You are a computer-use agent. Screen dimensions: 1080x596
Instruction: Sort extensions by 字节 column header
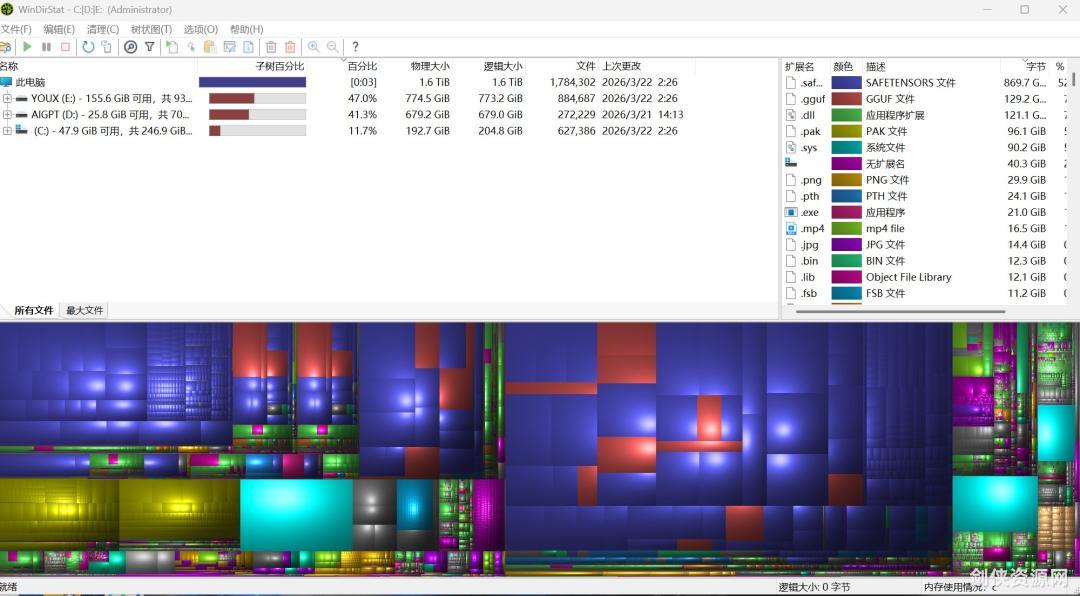[1035, 67]
